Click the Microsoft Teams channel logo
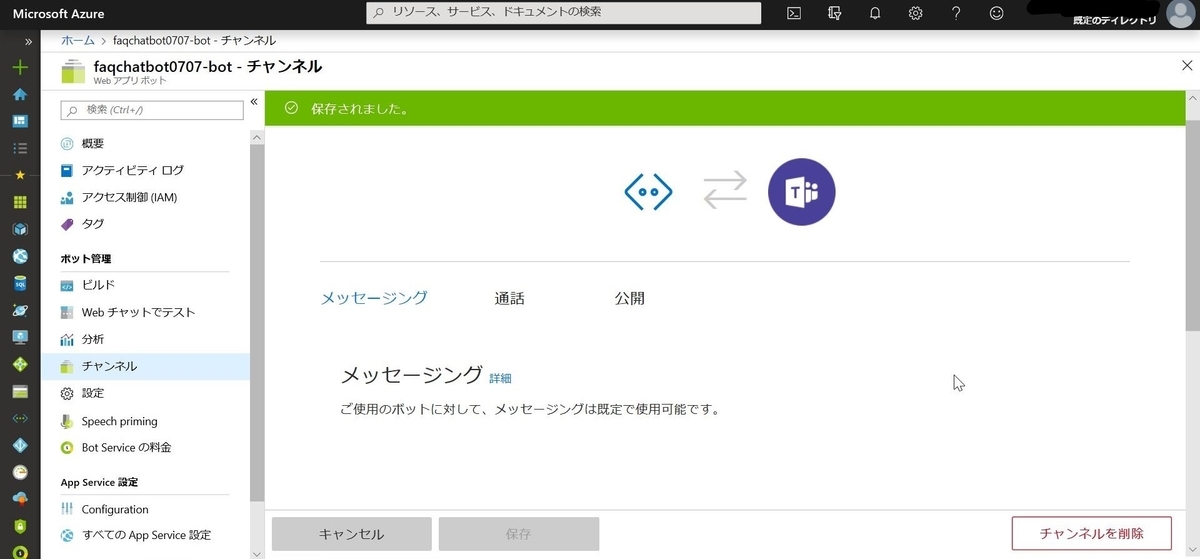 (x=801, y=191)
